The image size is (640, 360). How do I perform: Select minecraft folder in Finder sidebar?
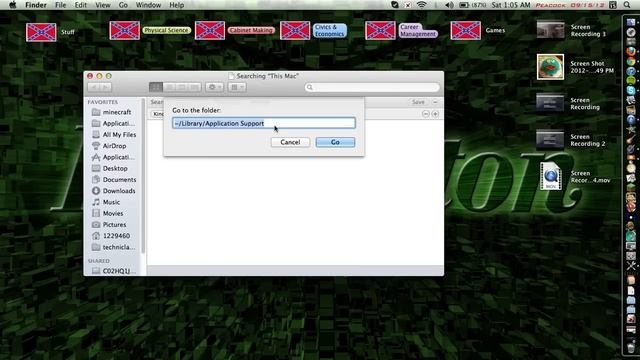point(113,112)
